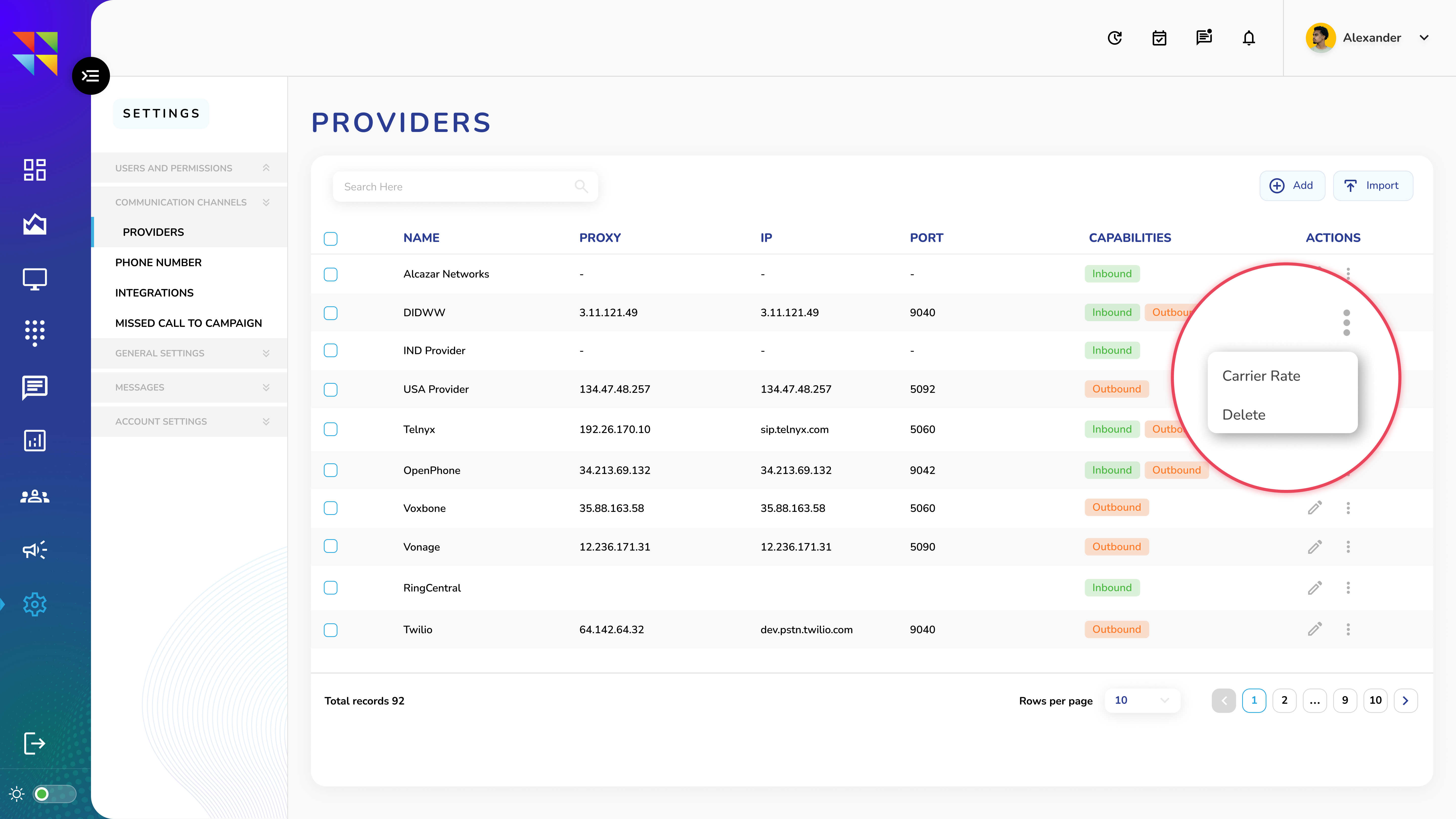1456x819 pixels.
Task: Click the history clock icon in header
Action: click(1114, 38)
